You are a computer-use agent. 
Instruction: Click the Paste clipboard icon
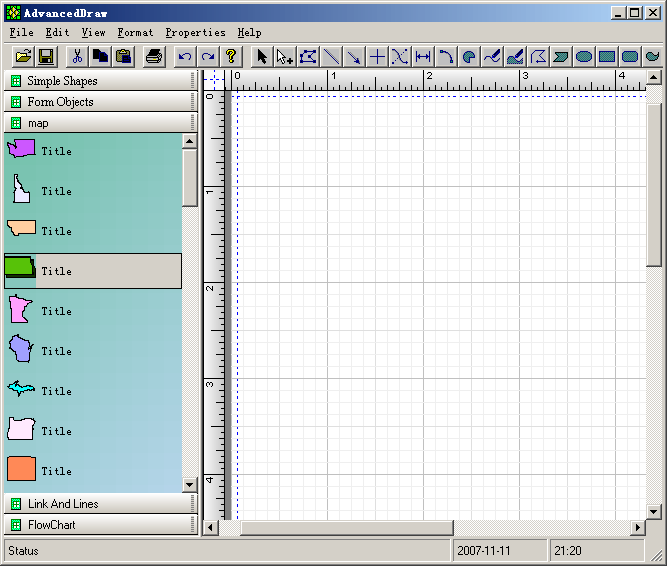(x=123, y=56)
